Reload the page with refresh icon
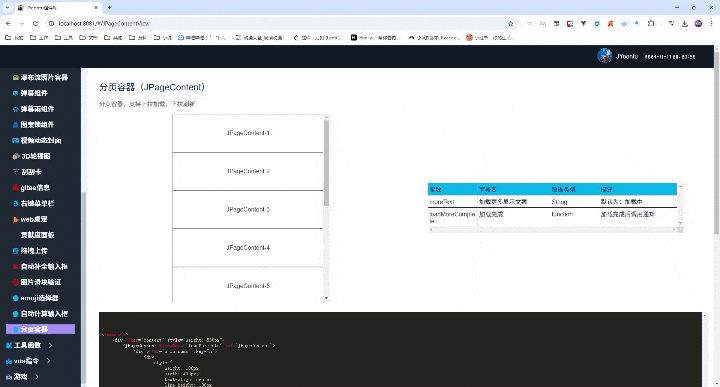 coord(35,23)
